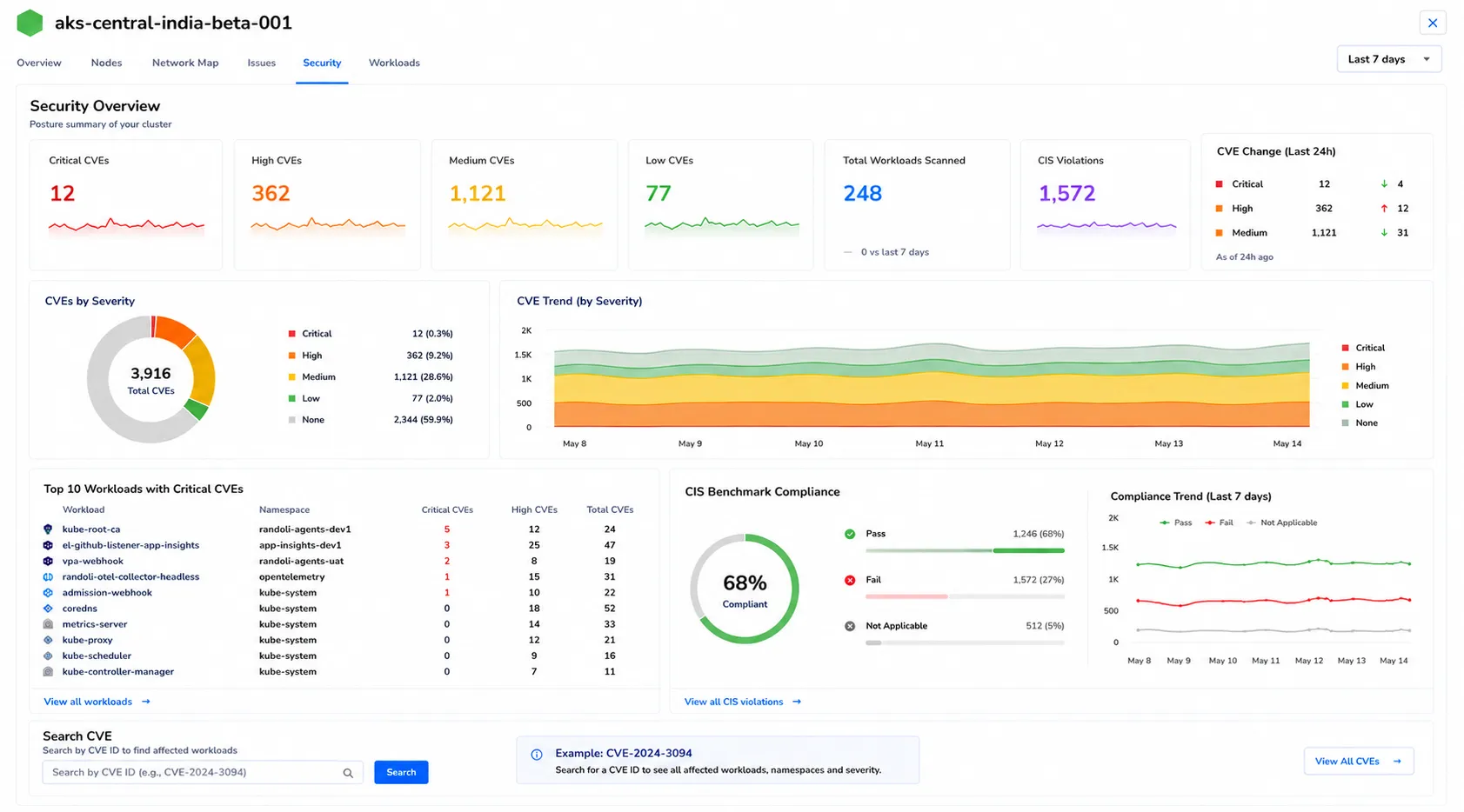The width and height of the screenshot is (1464, 812).
Task: Open the coredns workload link
Action: 79,609
